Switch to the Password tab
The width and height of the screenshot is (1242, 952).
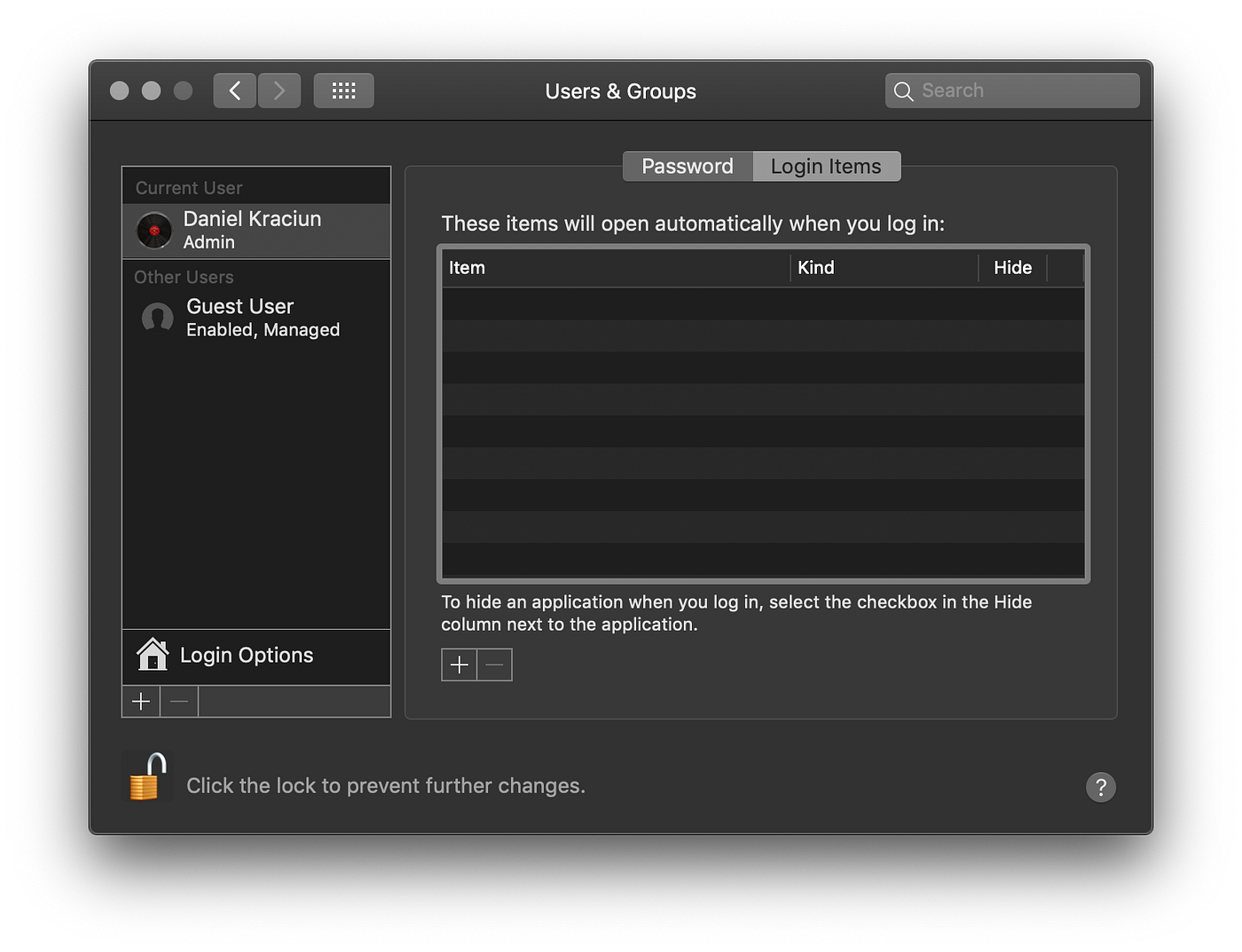point(688,166)
